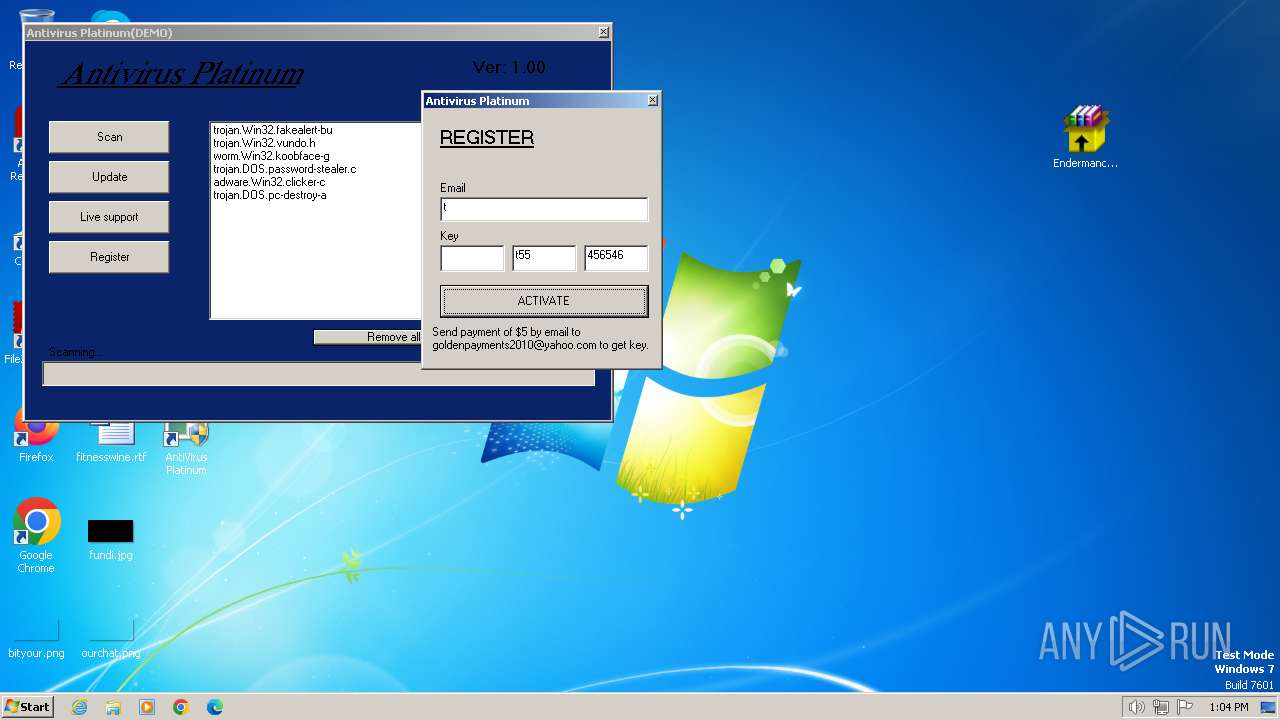Open fundi.jpg desktop file
The image size is (1280, 720).
point(111,540)
